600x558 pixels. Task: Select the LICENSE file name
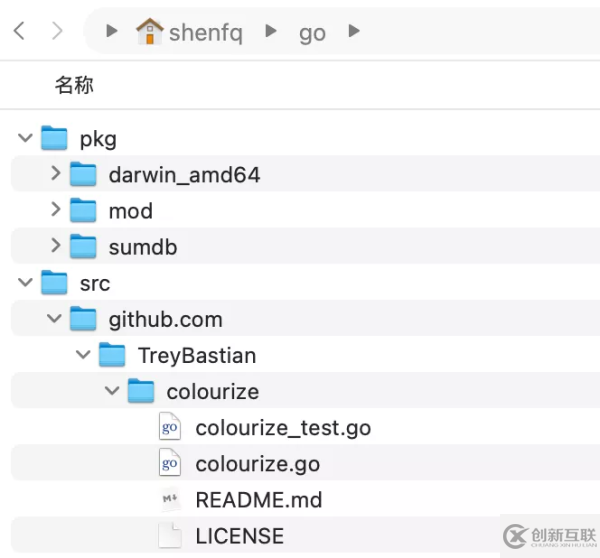pyautogui.click(x=240, y=536)
